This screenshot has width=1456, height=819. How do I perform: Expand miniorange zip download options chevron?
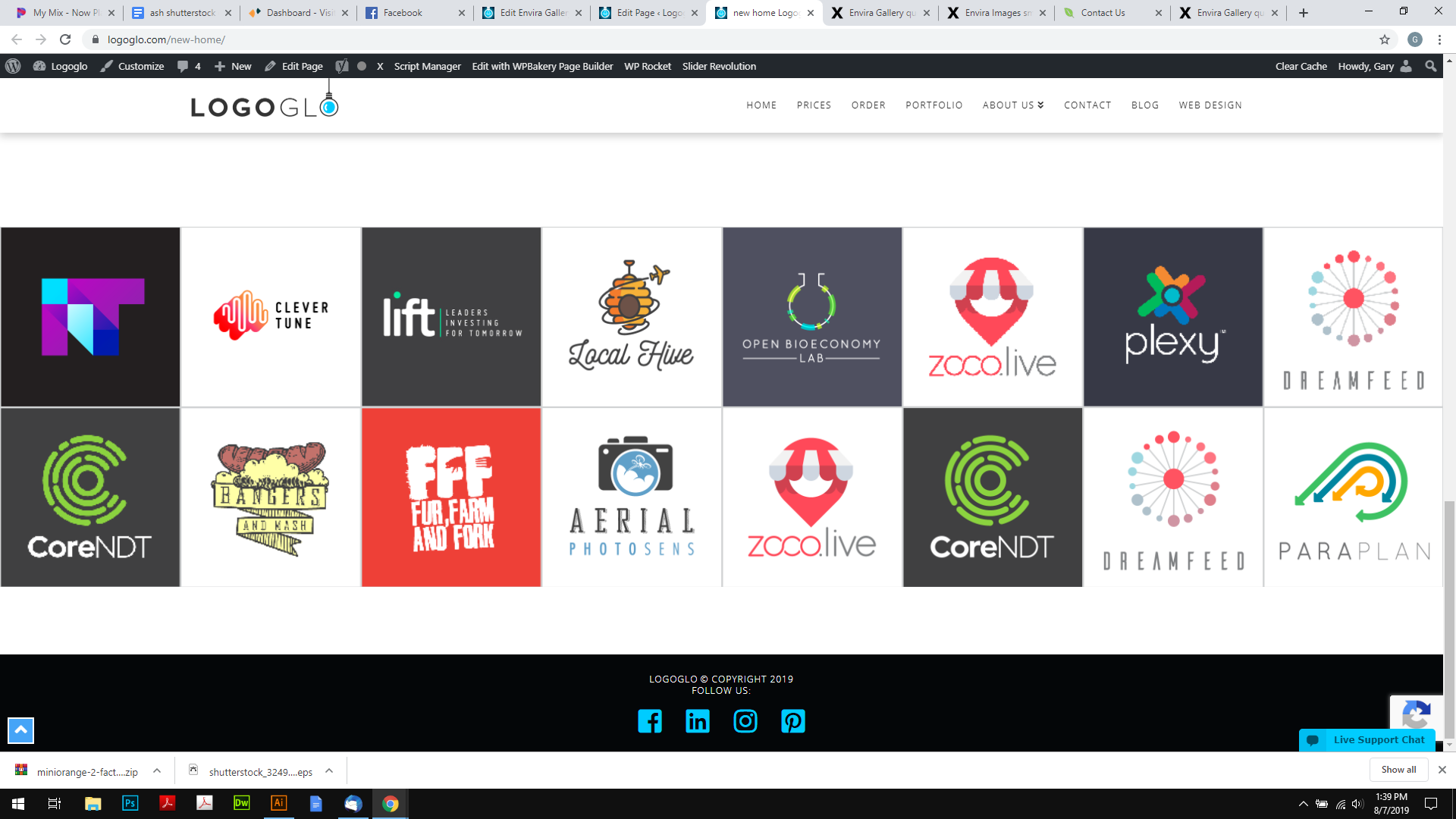pos(157,771)
